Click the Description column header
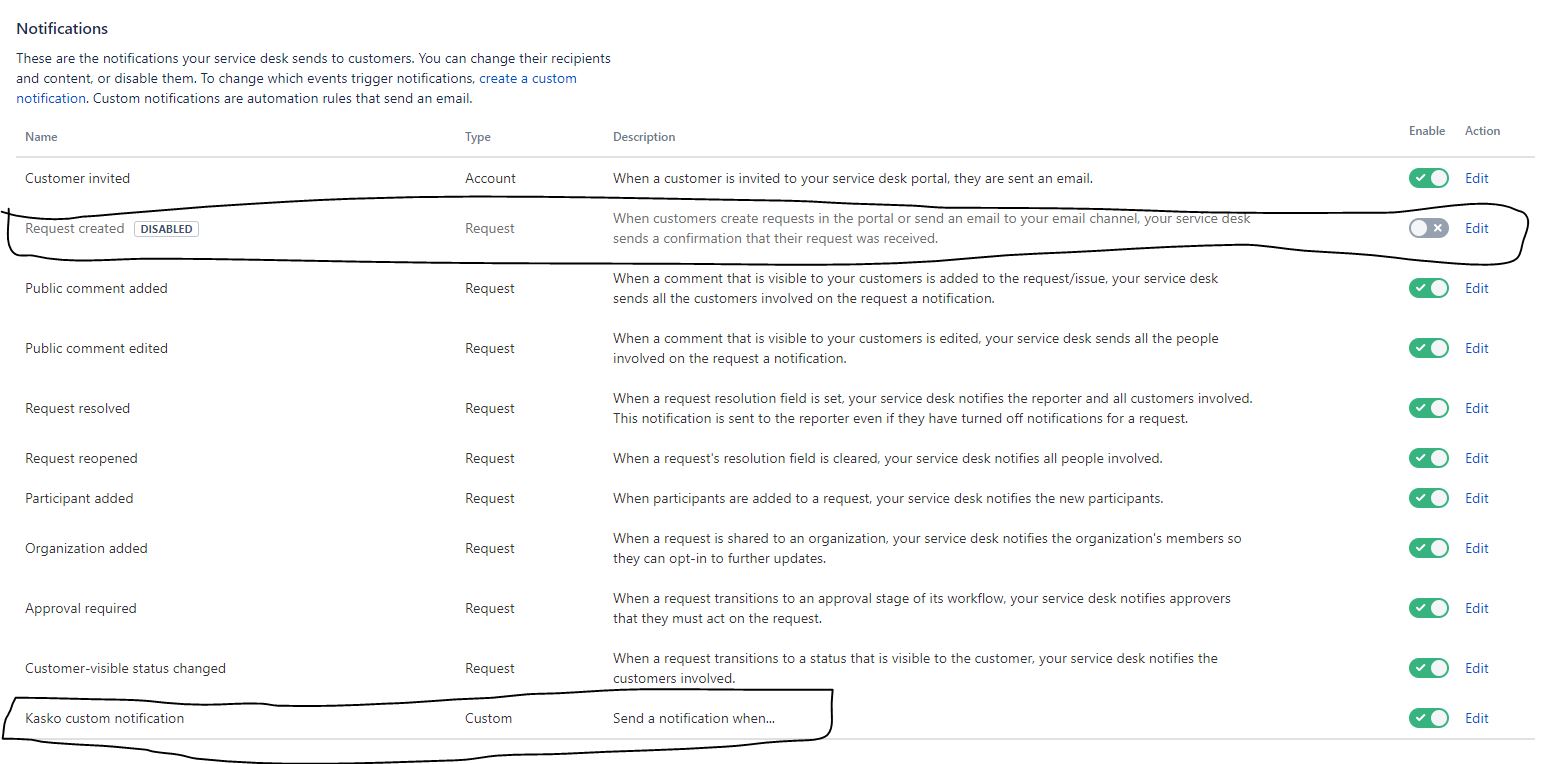 pyautogui.click(x=644, y=137)
